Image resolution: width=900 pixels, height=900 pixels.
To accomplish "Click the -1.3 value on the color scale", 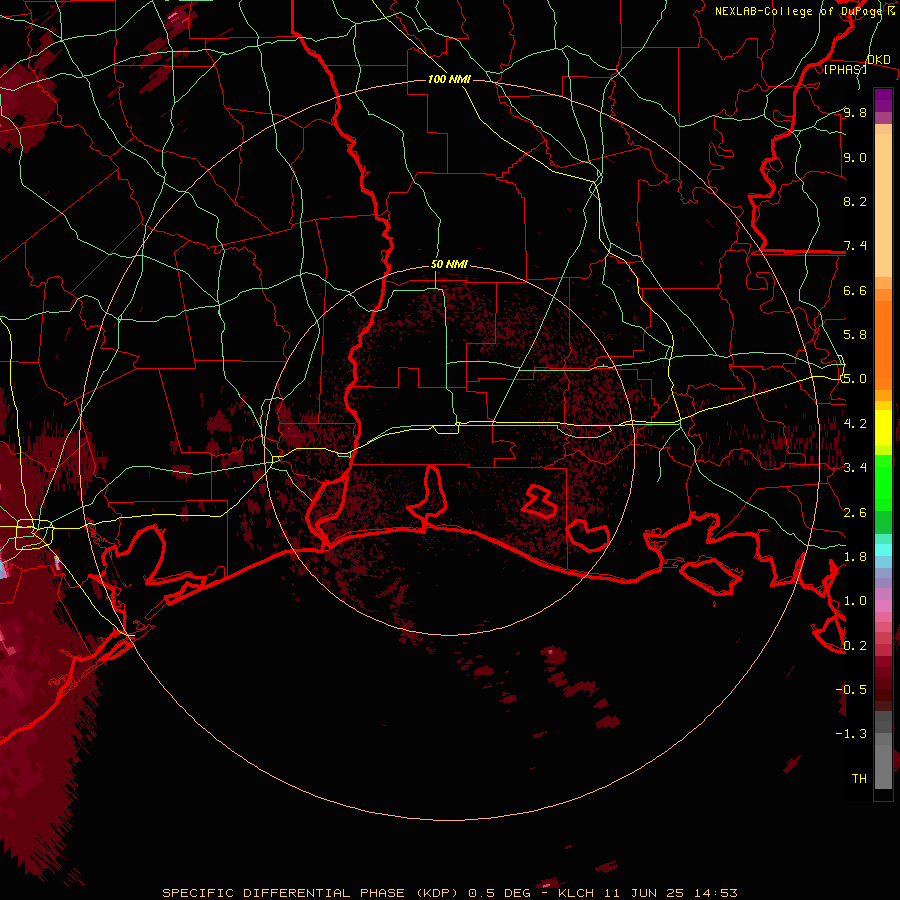I will pyautogui.click(x=851, y=734).
